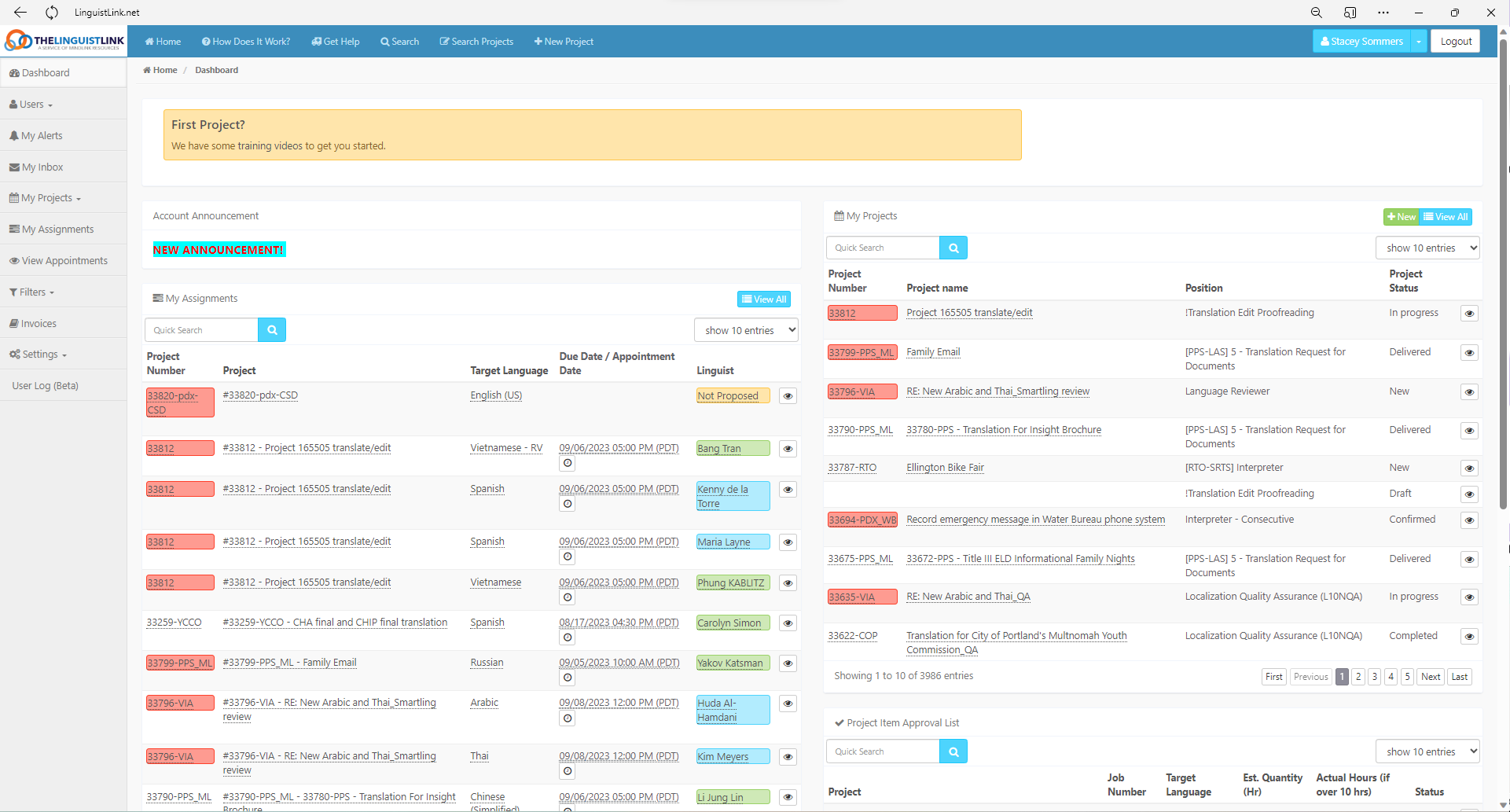This screenshot has width=1510, height=812.
Task: Click clock icon for Yakov Katsman assignment
Action: pos(568,678)
